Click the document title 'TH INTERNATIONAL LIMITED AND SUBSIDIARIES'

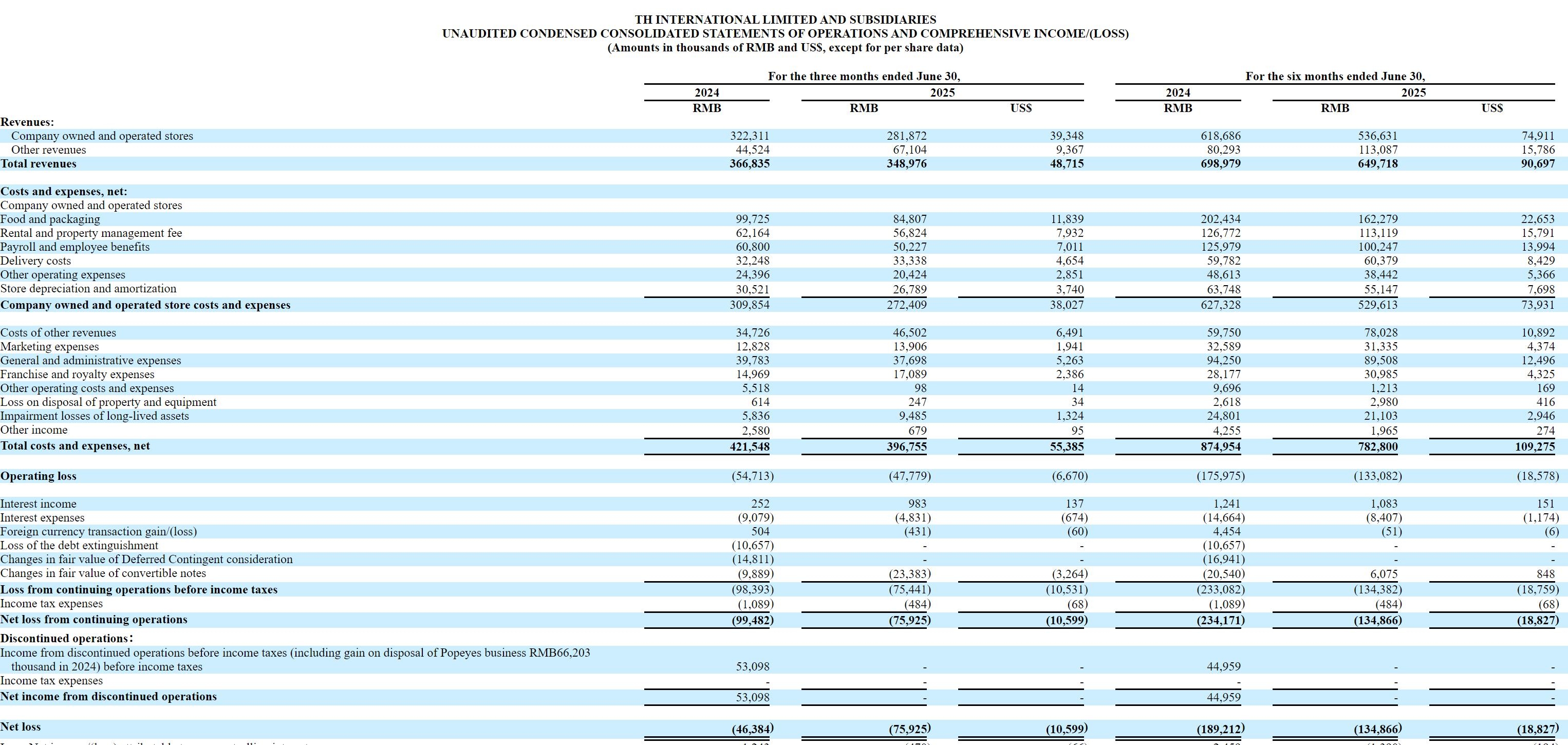pos(785,20)
